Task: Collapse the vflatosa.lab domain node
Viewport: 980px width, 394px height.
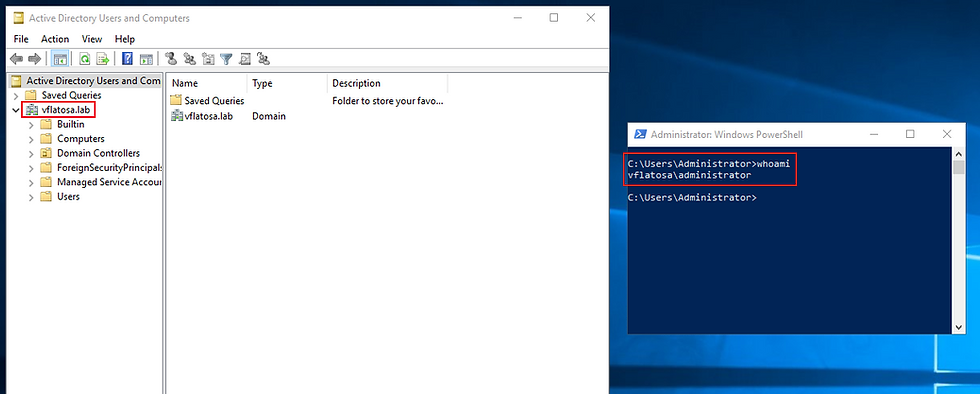Action: 16,110
